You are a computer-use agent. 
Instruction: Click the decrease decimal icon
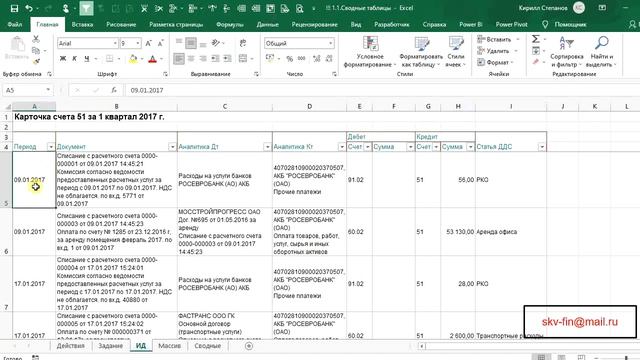329,59
